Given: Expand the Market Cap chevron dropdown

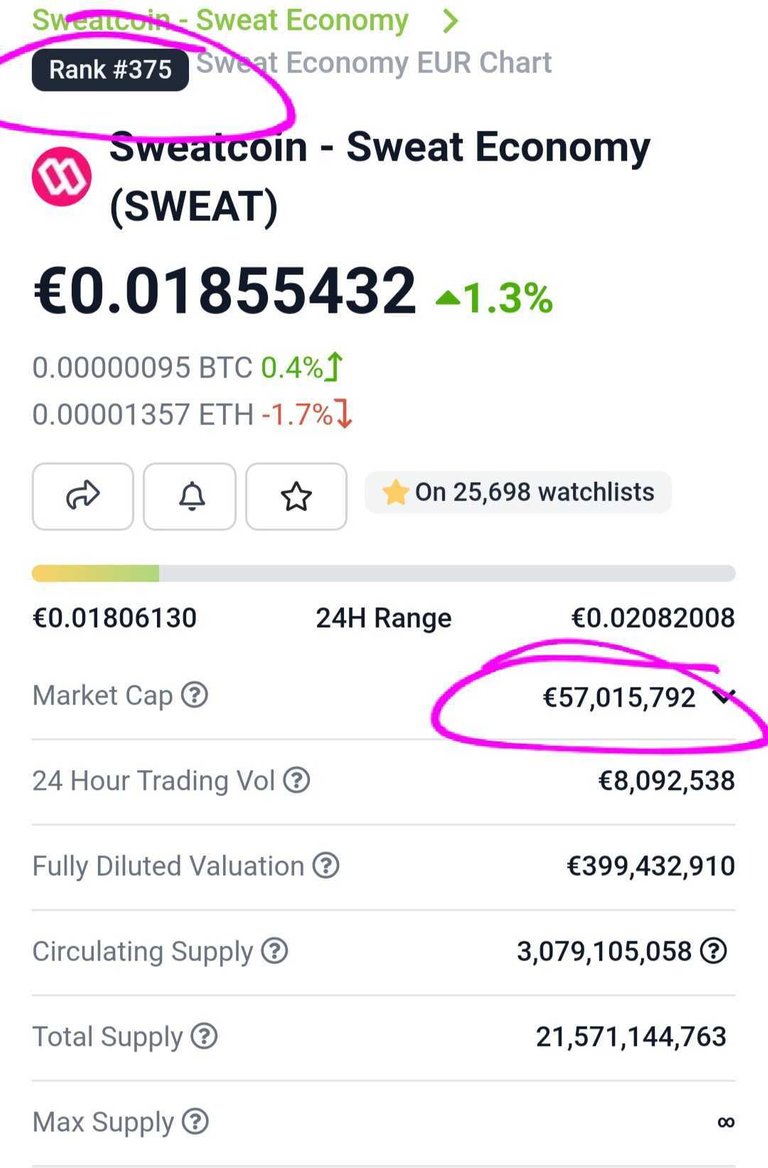Looking at the screenshot, I should (x=723, y=697).
